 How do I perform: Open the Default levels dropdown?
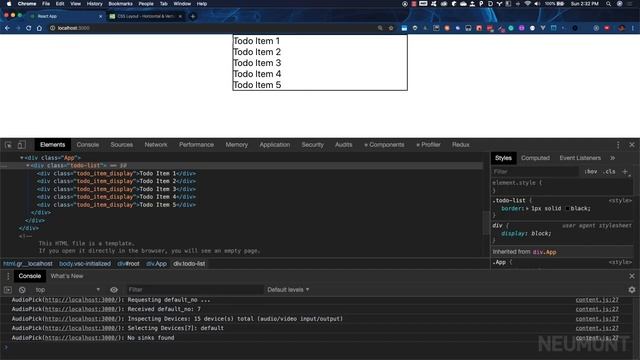288,290
